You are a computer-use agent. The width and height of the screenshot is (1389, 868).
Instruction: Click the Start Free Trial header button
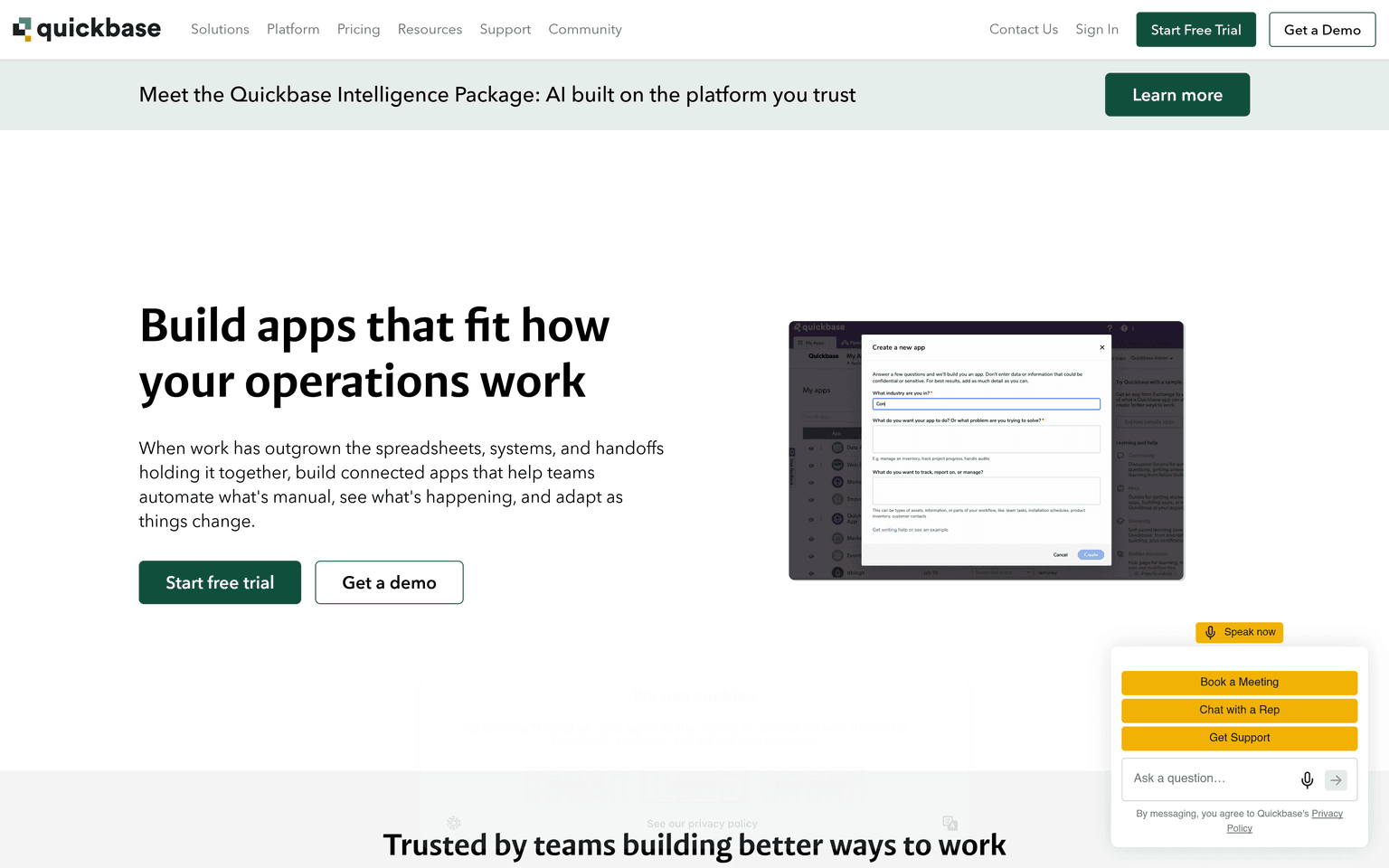coord(1195,30)
